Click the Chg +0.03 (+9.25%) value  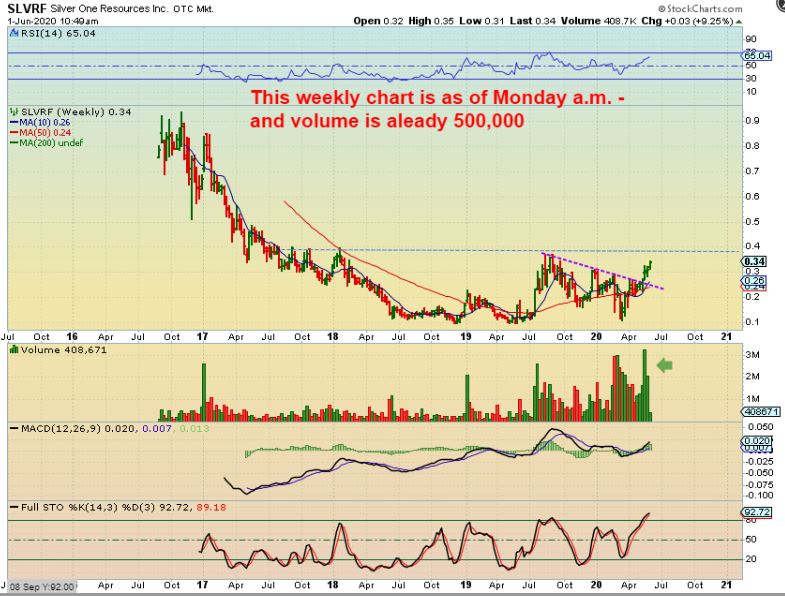tap(687, 21)
